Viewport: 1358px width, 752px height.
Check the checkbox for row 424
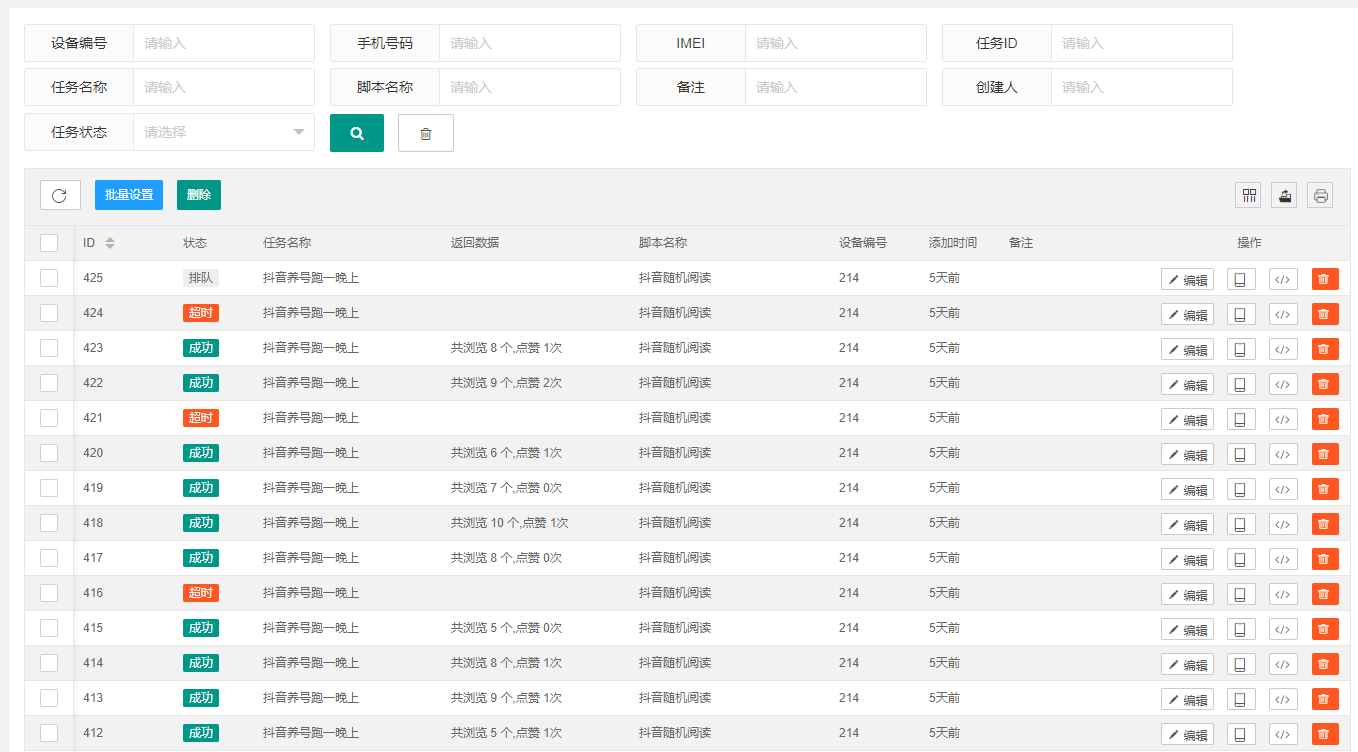click(x=49, y=313)
